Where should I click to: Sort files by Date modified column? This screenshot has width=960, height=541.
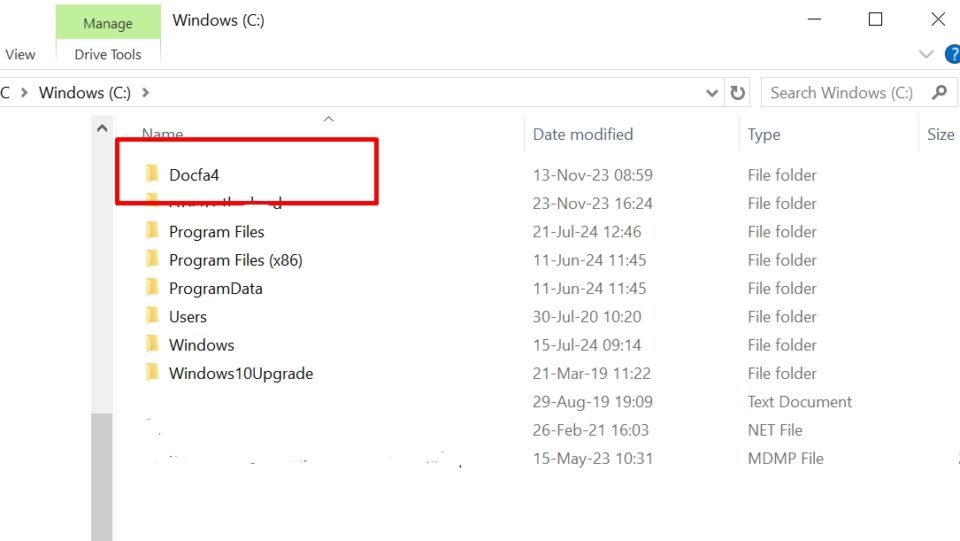coord(583,134)
